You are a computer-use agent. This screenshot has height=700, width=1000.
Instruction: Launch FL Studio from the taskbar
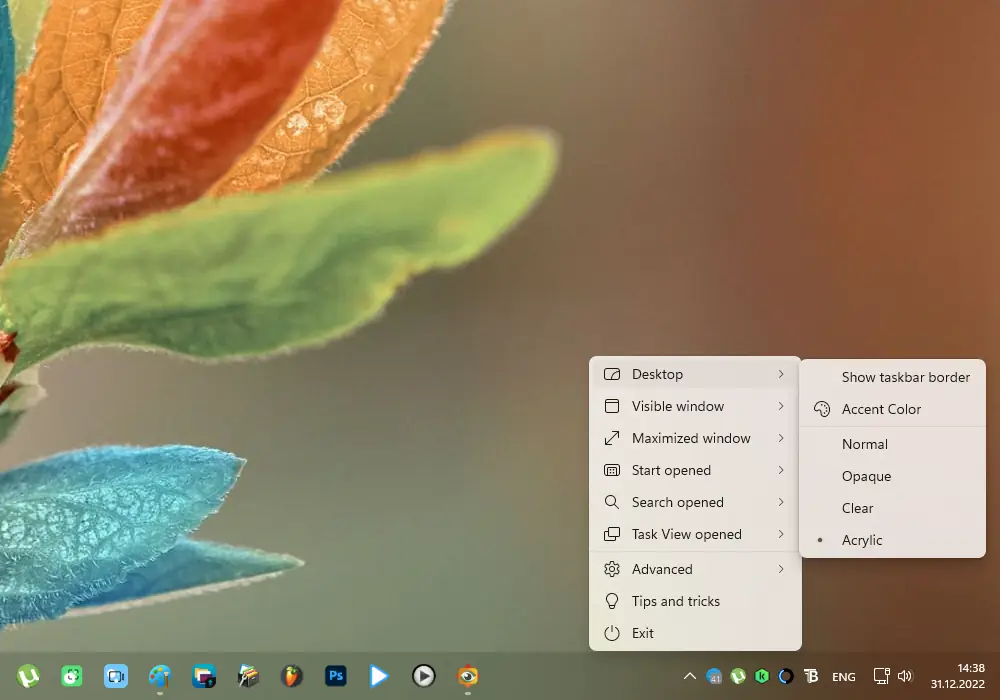pyautogui.click(x=291, y=676)
